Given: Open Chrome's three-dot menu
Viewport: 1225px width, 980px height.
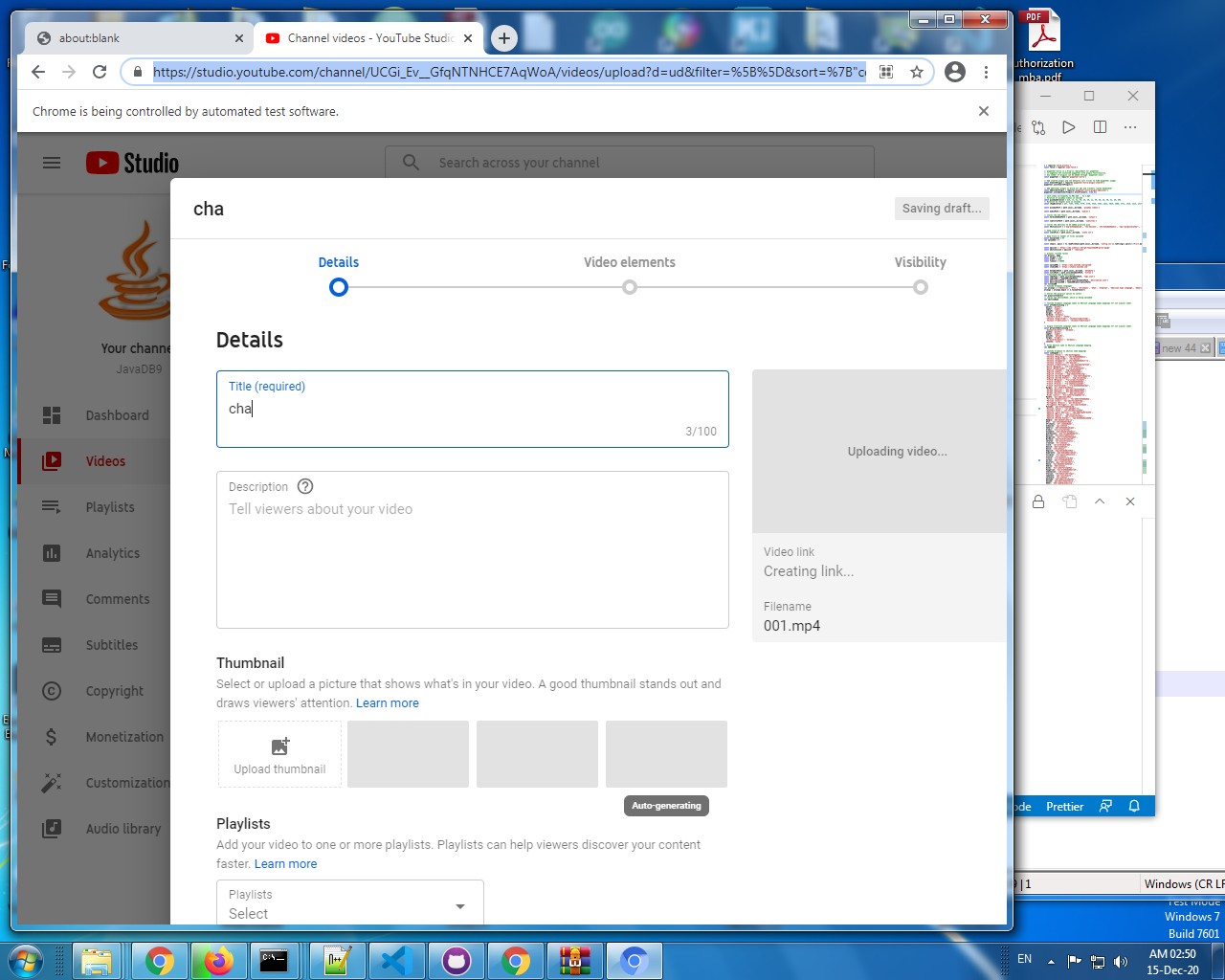Looking at the screenshot, I should (987, 72).
